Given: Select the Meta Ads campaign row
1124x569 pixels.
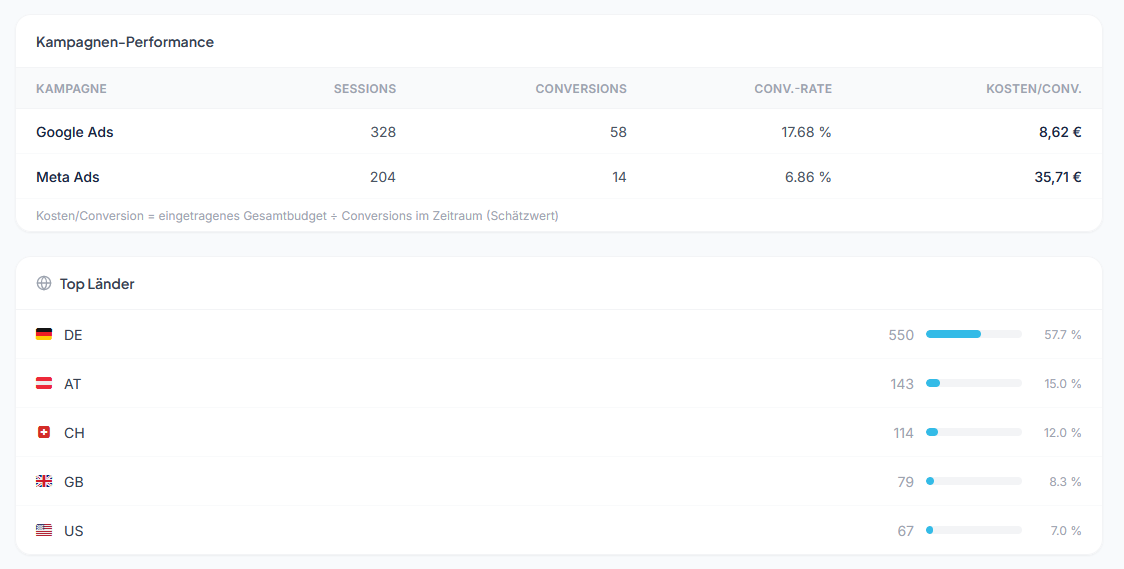Looking at the screenshot, I should pos(68,177).
